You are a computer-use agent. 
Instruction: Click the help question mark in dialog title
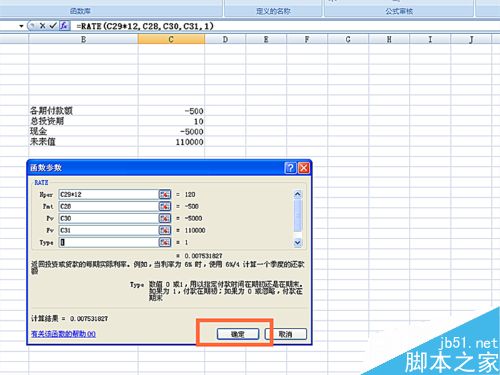pyautogui.click(x=290, y=168)
